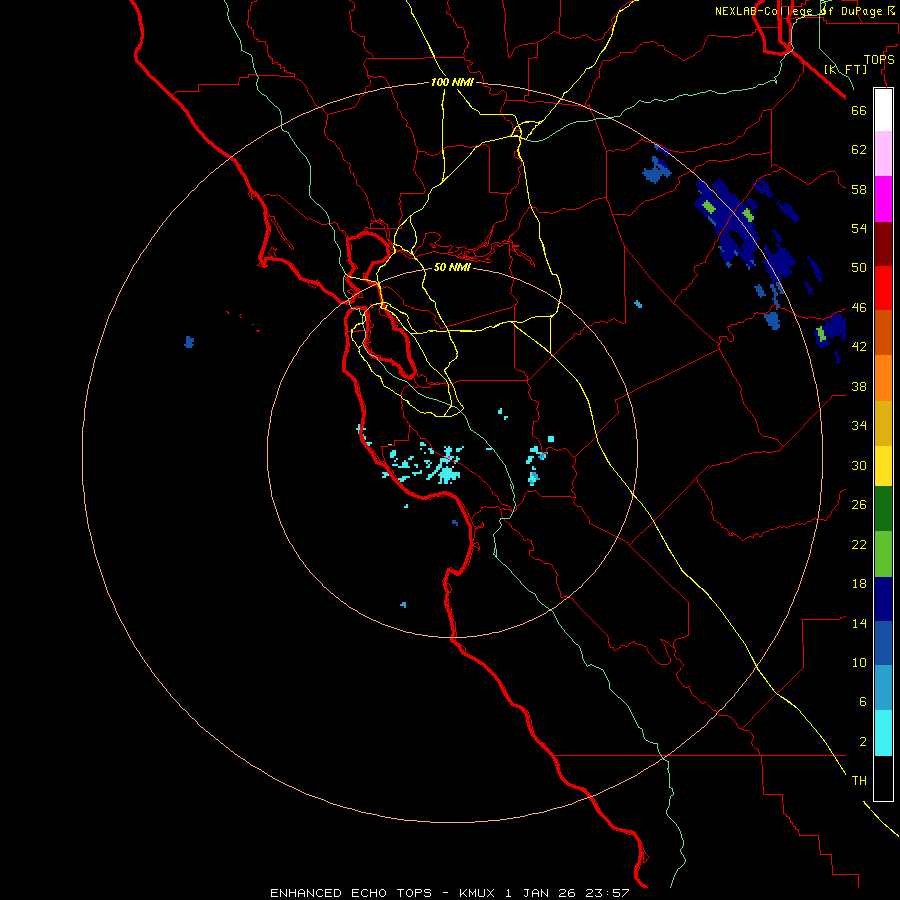Image resolution: width=900 pixels, height=900 pixels.
Task: Click the legend value 62
Action: pyautogui.click(x=859, y=150)
